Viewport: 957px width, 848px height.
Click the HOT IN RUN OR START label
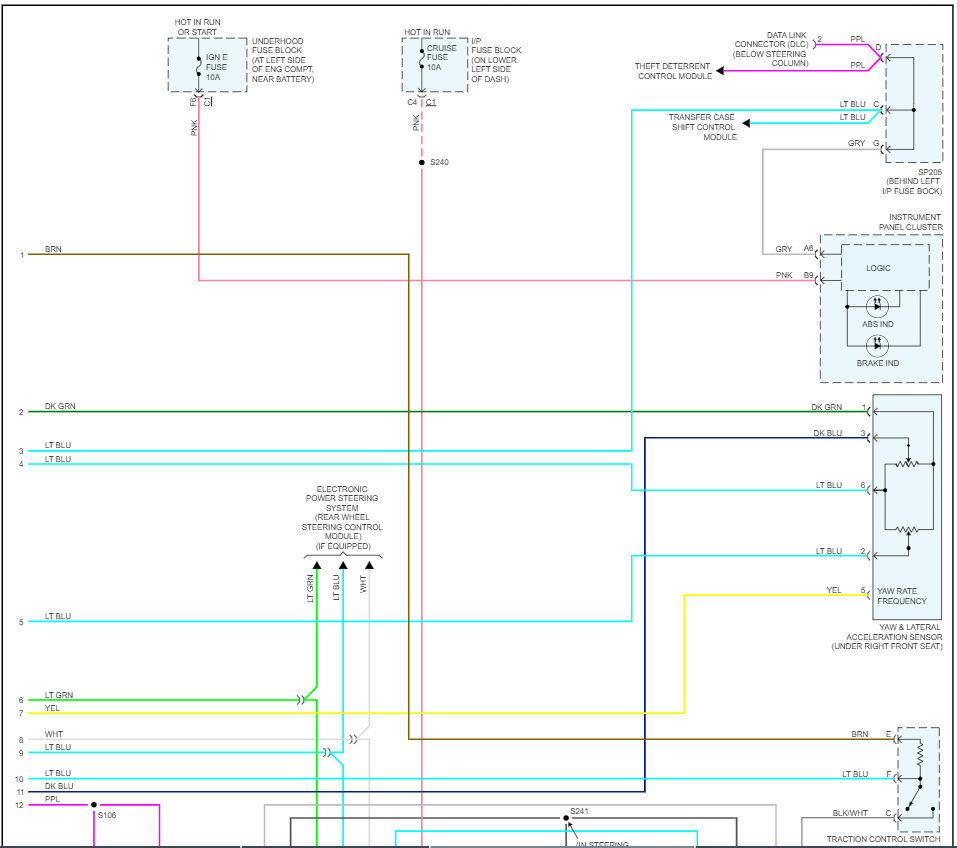pos(197,27)
